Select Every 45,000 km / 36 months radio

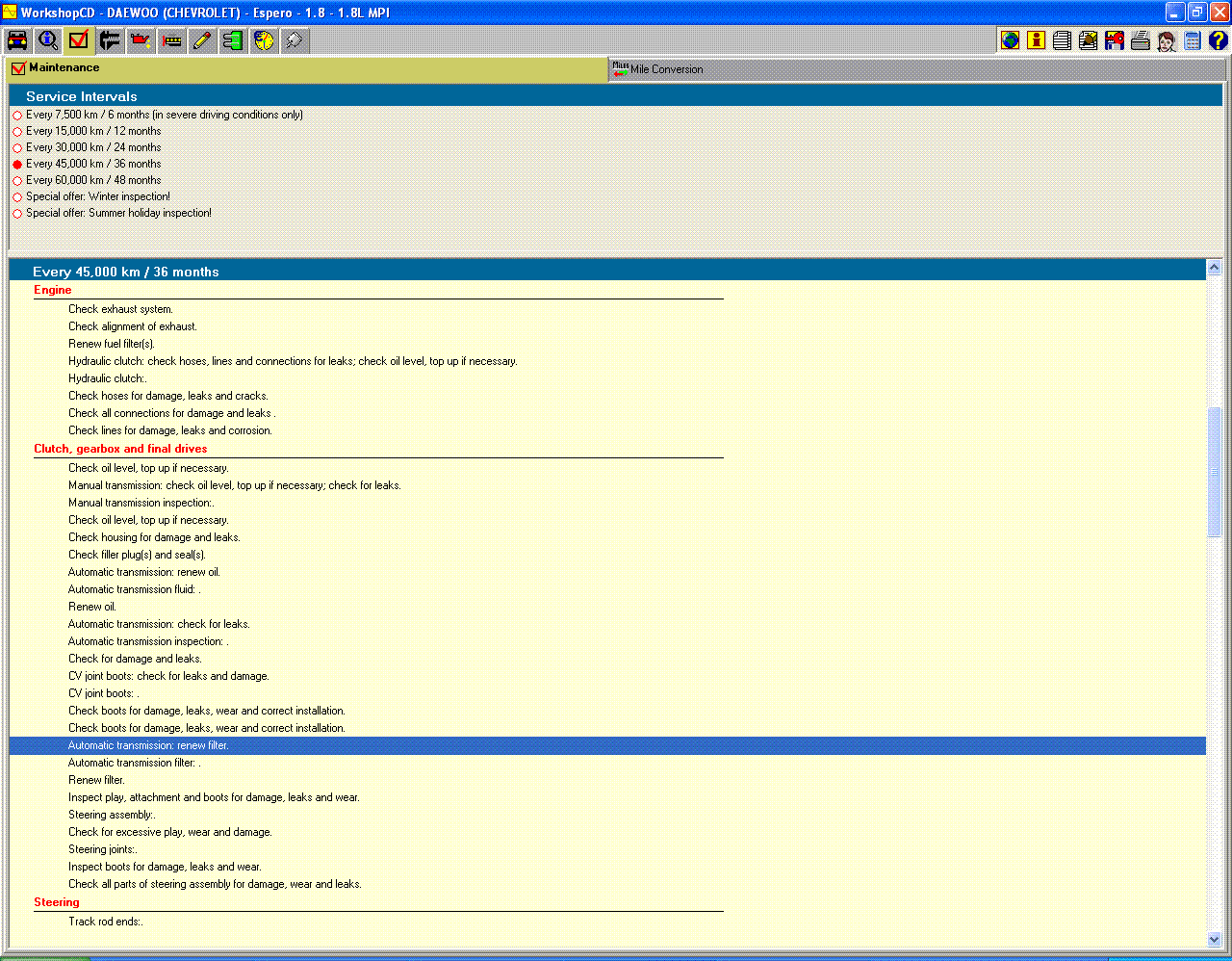coord(17,165)
